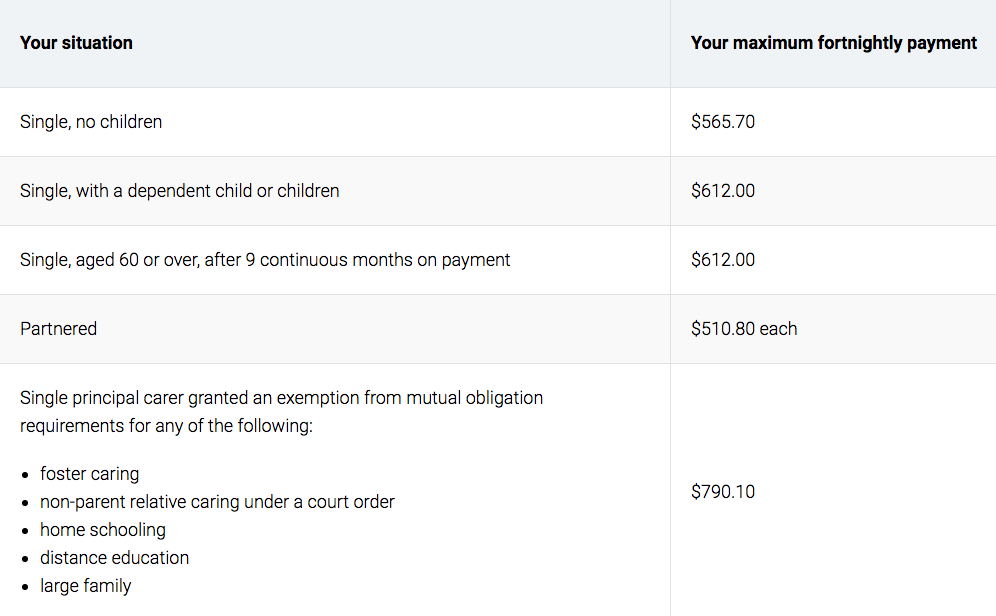This screenshot has width=996, height=616.
Task: Click $612.00 in the aged 60 row
Action: click(x=723, y=260)
